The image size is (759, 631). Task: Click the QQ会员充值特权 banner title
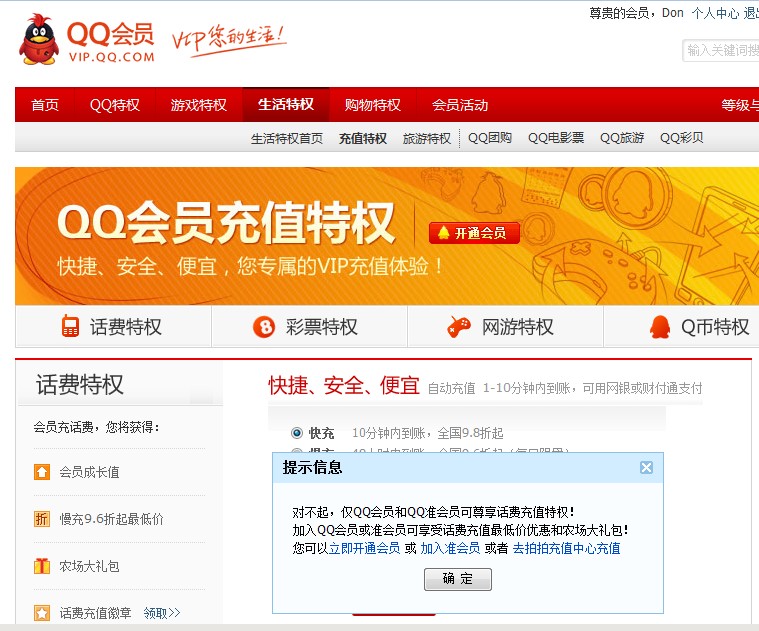(x=226, y=223)
